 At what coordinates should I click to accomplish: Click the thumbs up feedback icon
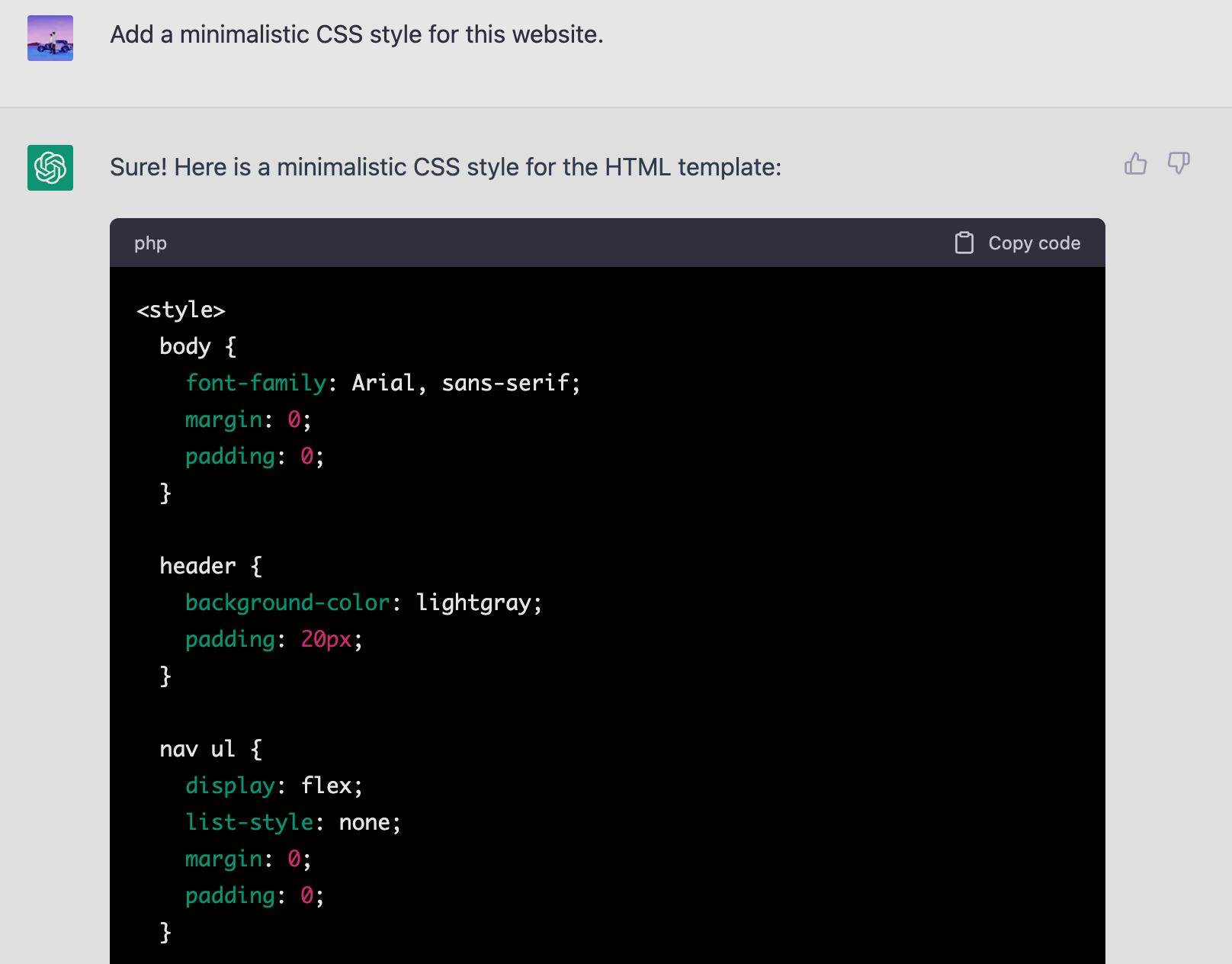[1135, 164]
